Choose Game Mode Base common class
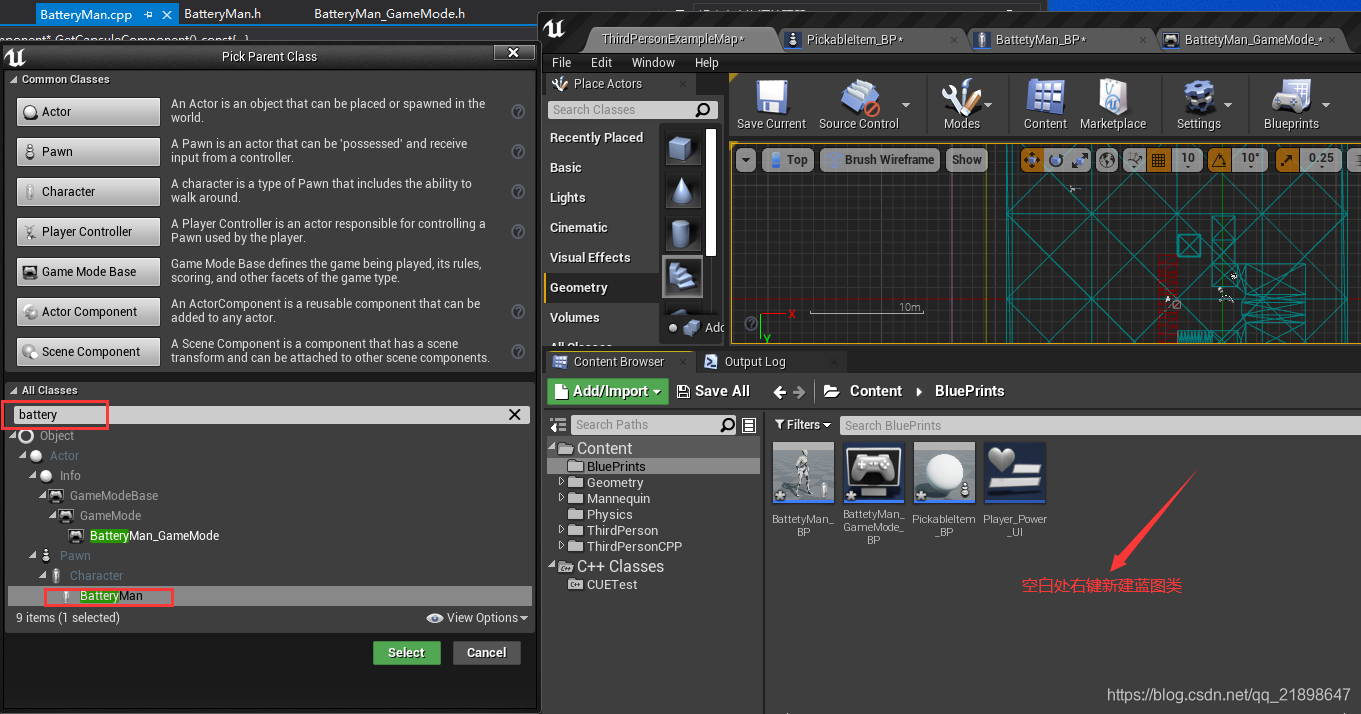 (88, 272)
